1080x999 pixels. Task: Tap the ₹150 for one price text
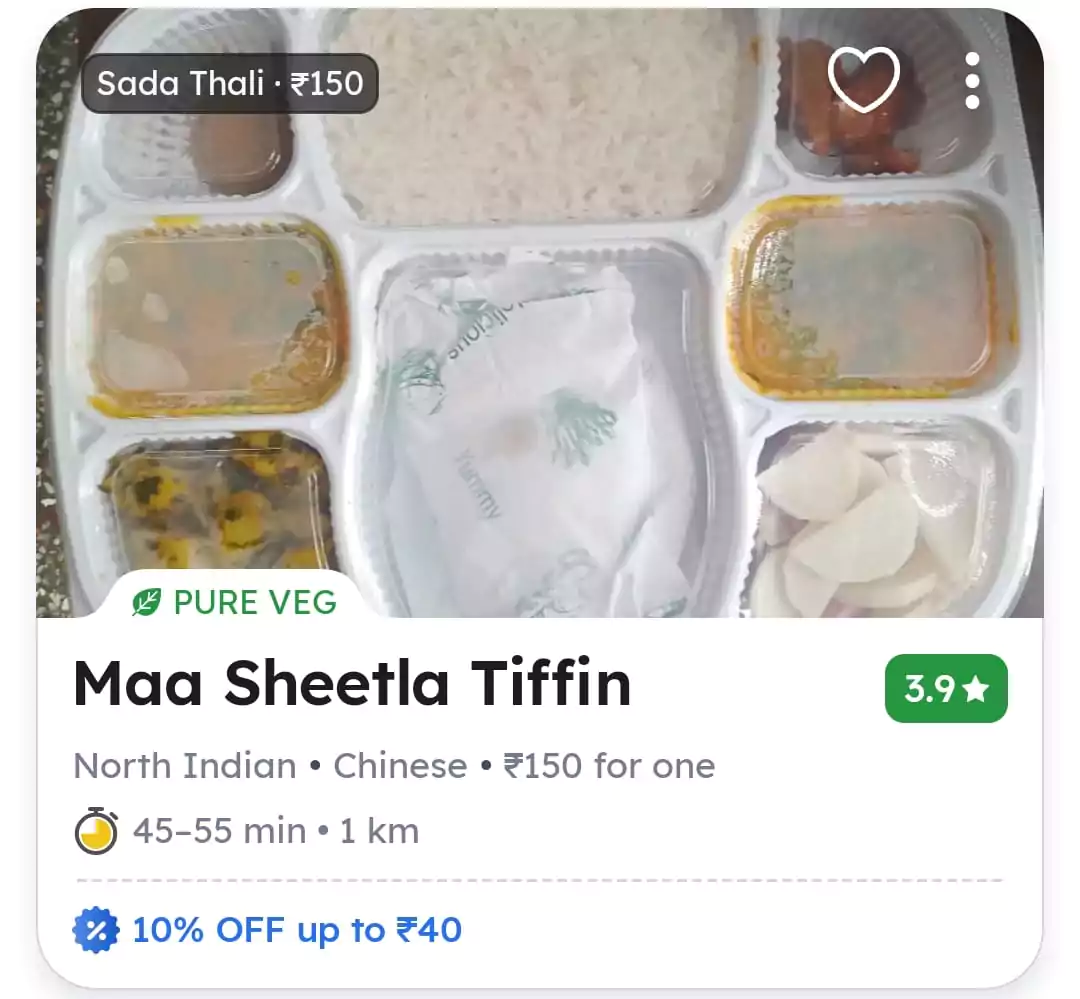pos(610,766)
